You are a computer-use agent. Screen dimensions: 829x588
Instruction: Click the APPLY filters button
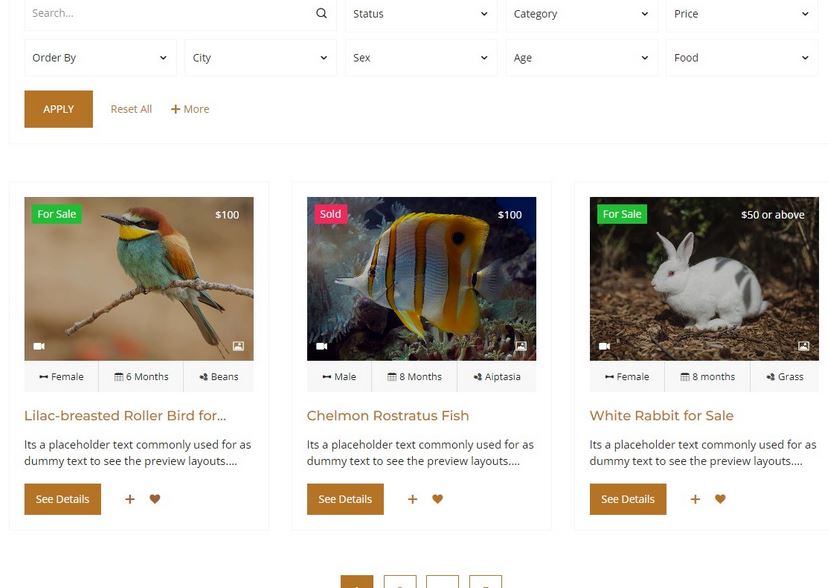(59, 109)
